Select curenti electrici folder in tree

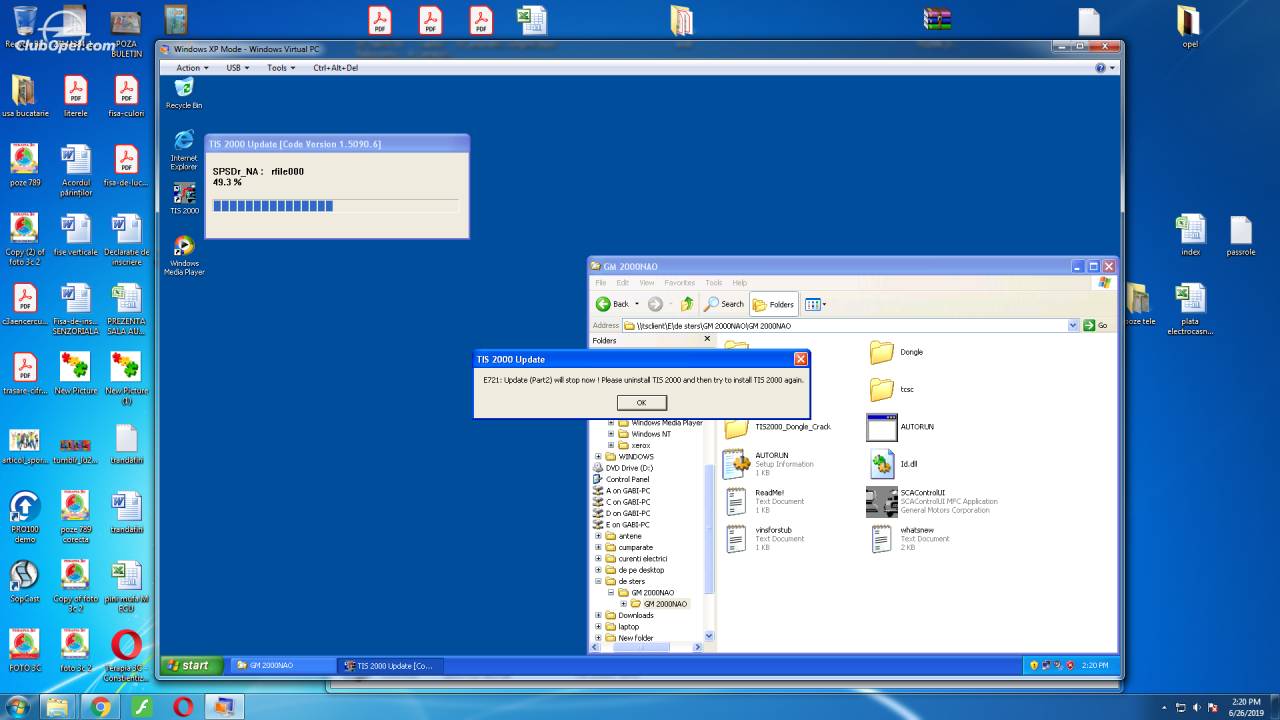pyautogui.click(x=636, y=558)
